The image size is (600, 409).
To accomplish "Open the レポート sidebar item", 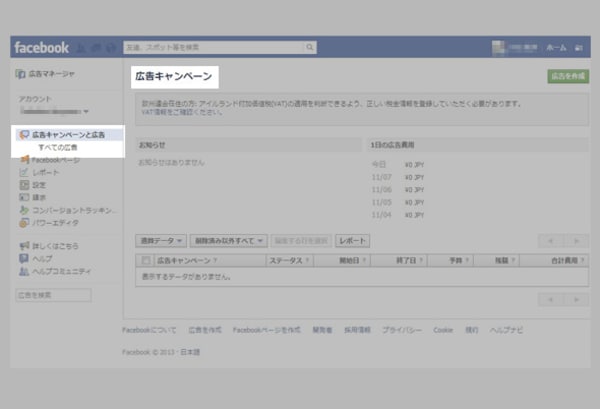I will pos(39,173).
